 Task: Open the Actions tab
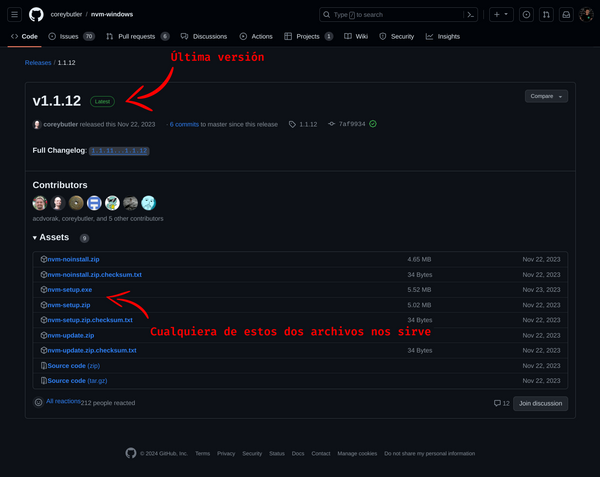[229, 36]
